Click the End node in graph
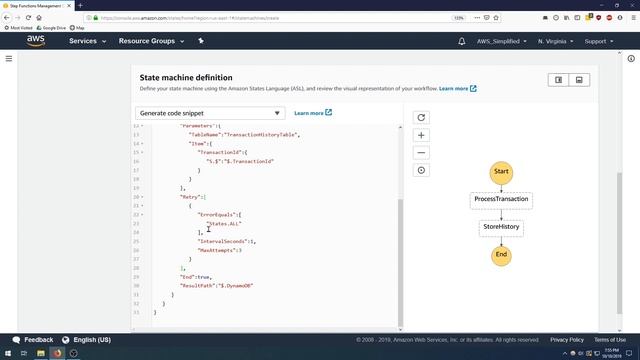Image resolution: width=640 pixels, height=360 pixels. coord(501,256)
